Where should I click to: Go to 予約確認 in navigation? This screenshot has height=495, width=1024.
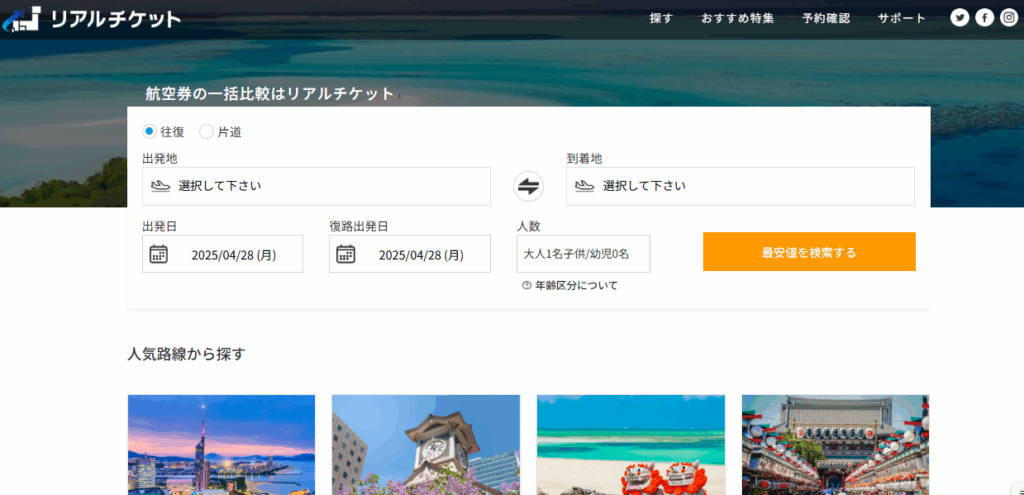coord(826,18)
